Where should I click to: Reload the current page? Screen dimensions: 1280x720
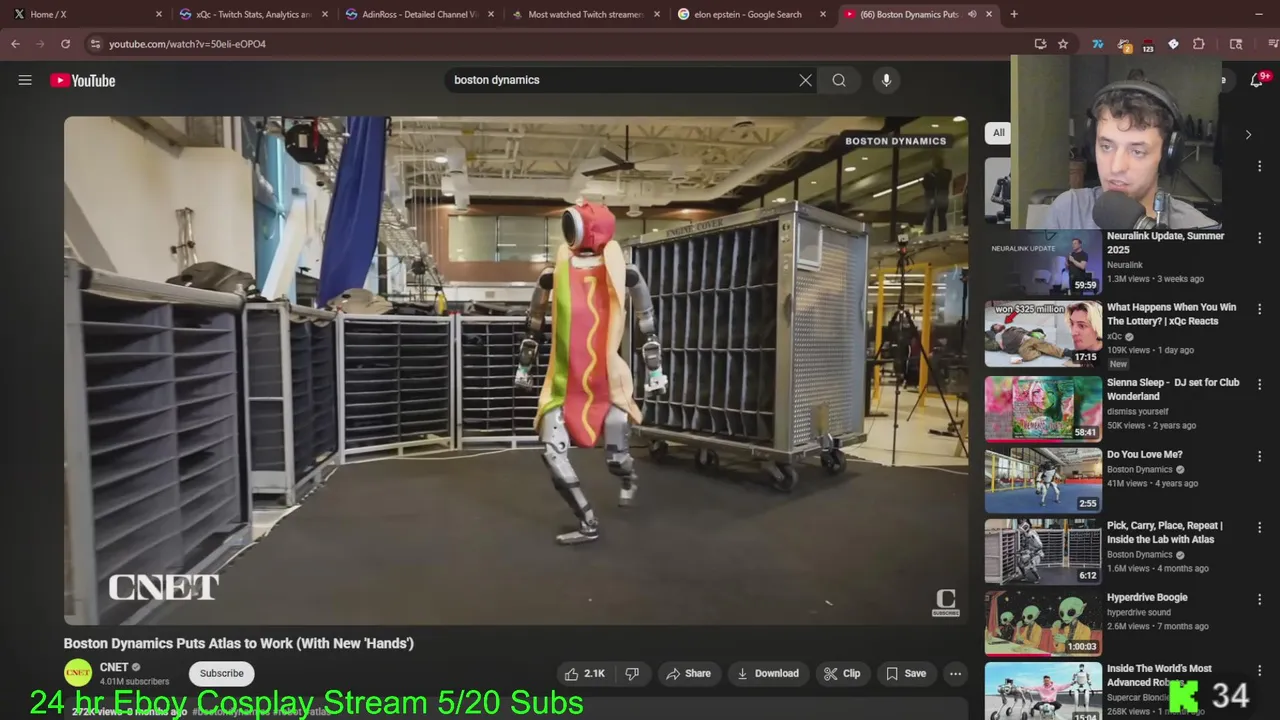66,44
